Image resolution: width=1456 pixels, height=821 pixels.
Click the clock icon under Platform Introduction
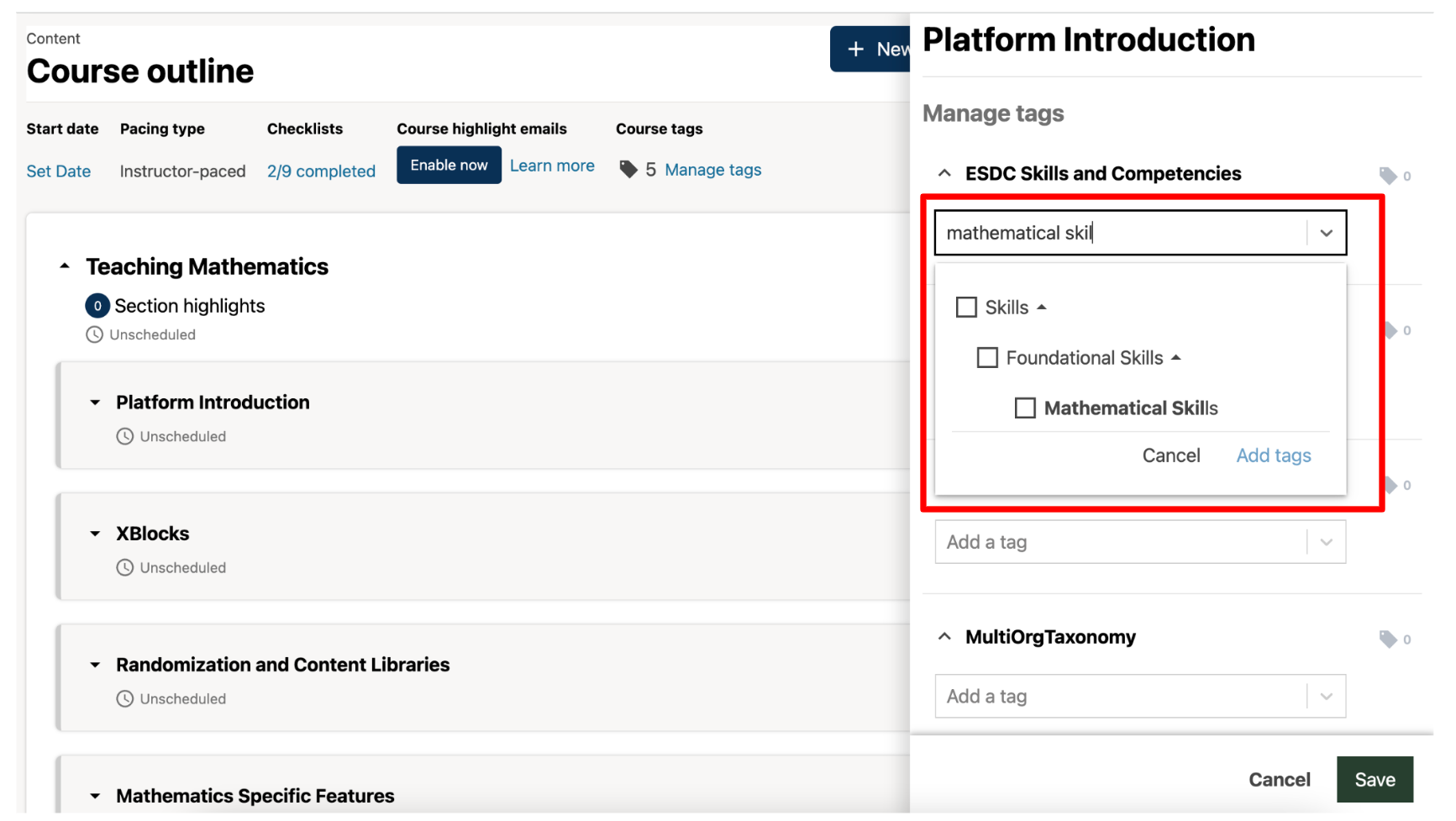click(125, 436)
